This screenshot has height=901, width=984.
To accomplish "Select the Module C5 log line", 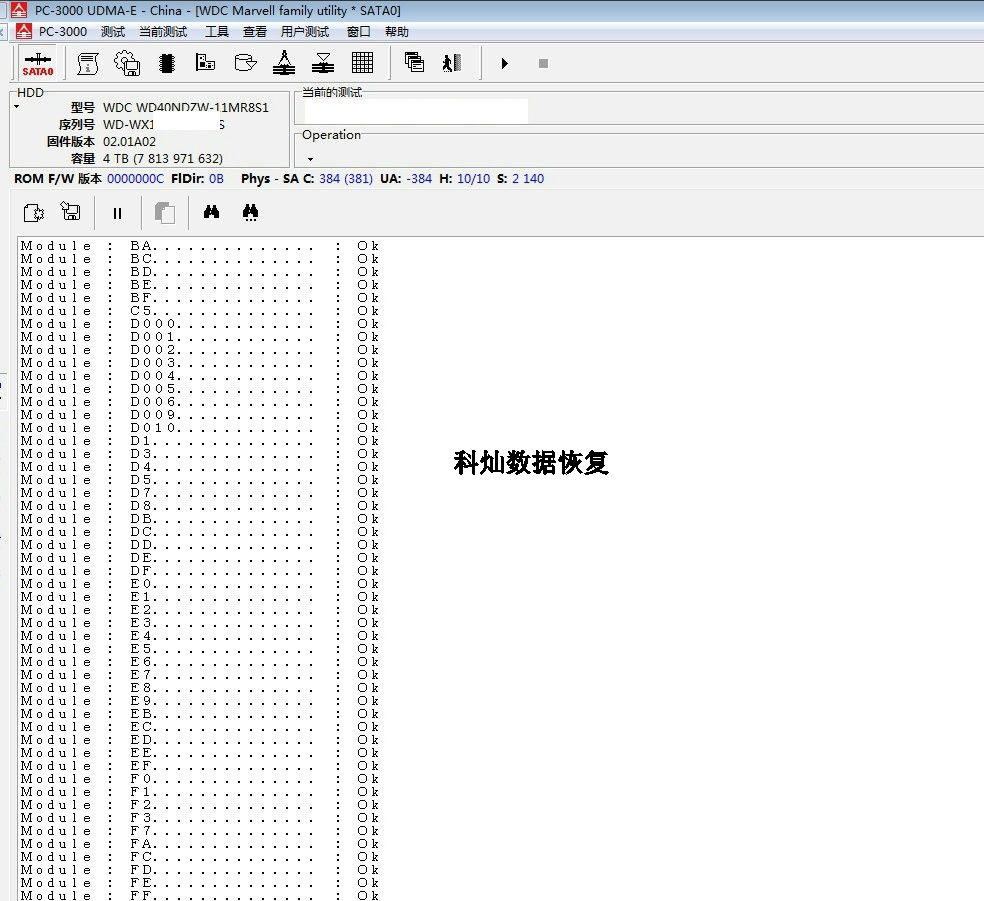I will point(200,311).
